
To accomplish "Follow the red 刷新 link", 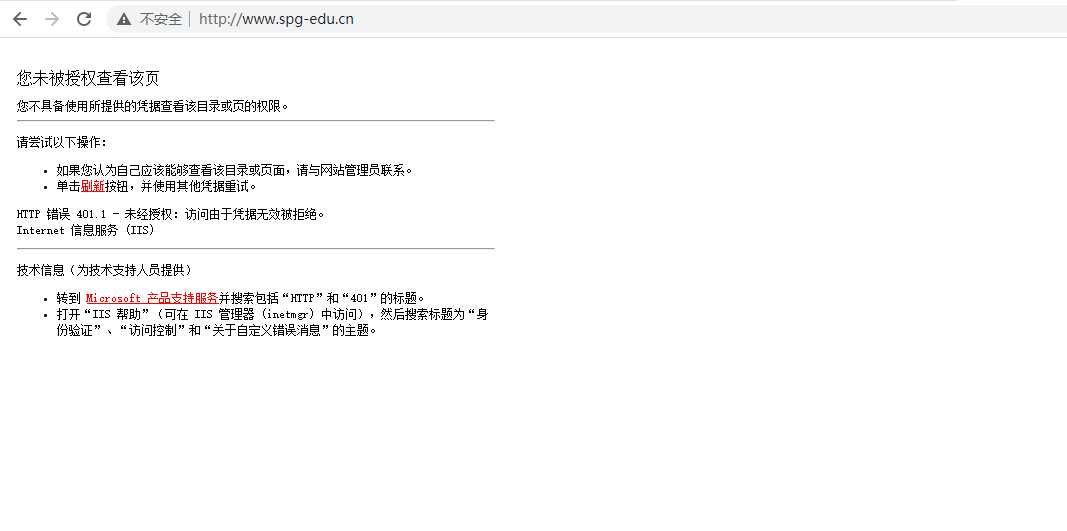I will pyautogui.click(x=93, y=186).
